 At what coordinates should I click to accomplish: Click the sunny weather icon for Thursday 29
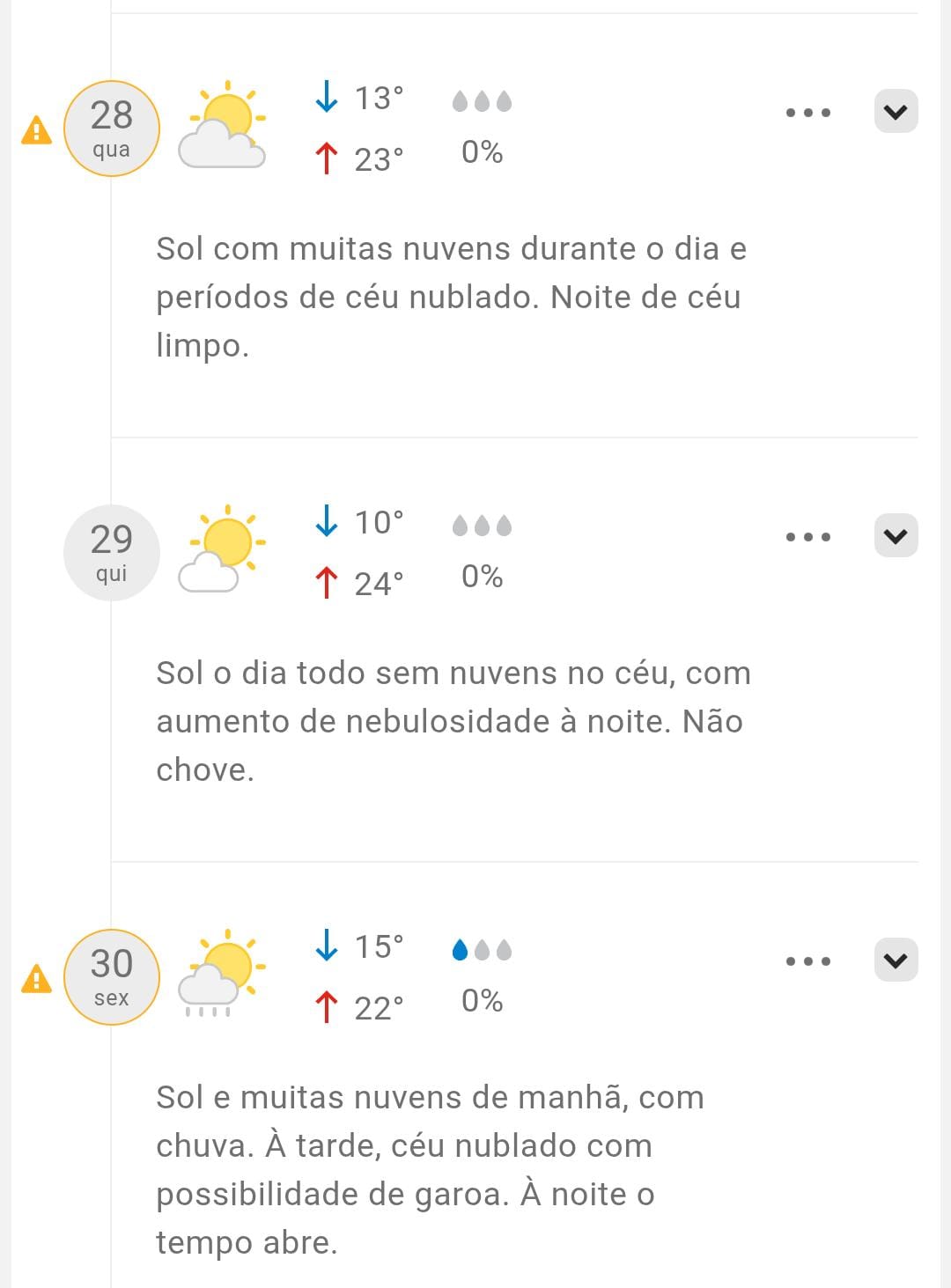click(224, 549)
